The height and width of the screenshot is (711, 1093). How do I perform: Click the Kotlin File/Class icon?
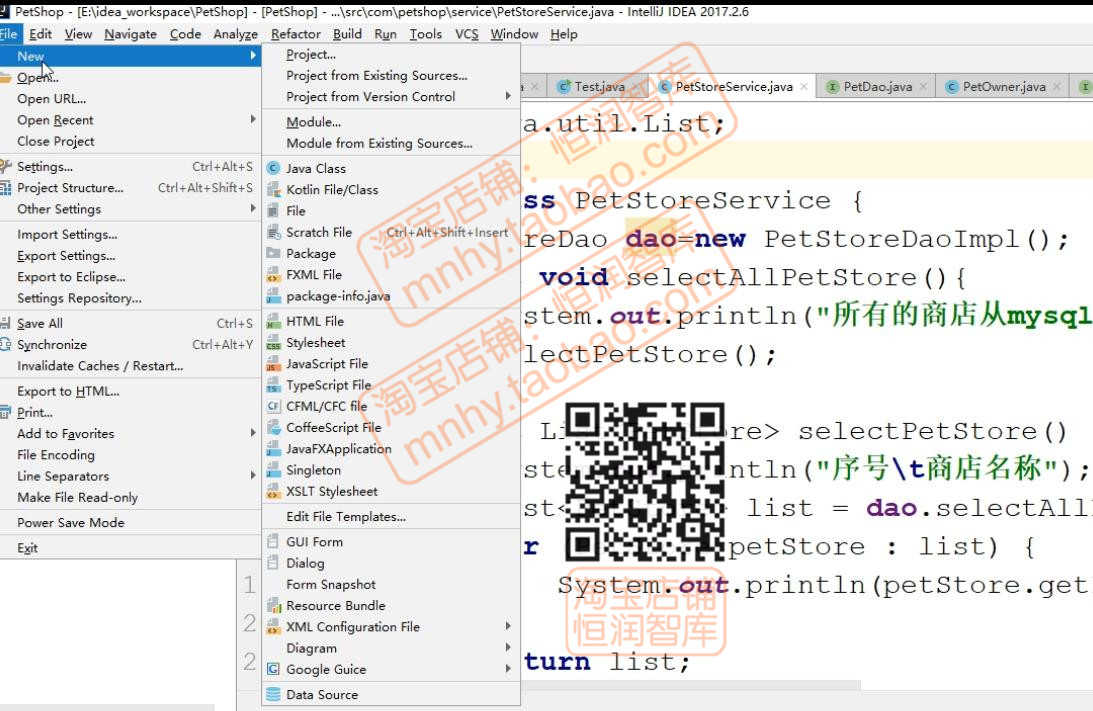(273, 190)
